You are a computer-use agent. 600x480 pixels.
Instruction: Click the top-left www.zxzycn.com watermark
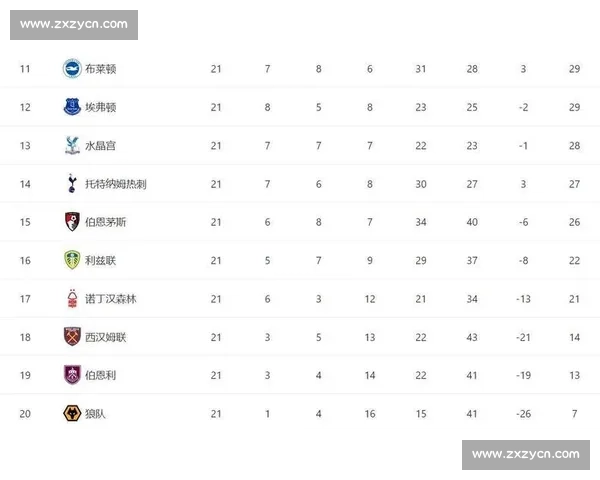[x=75, y=24]
